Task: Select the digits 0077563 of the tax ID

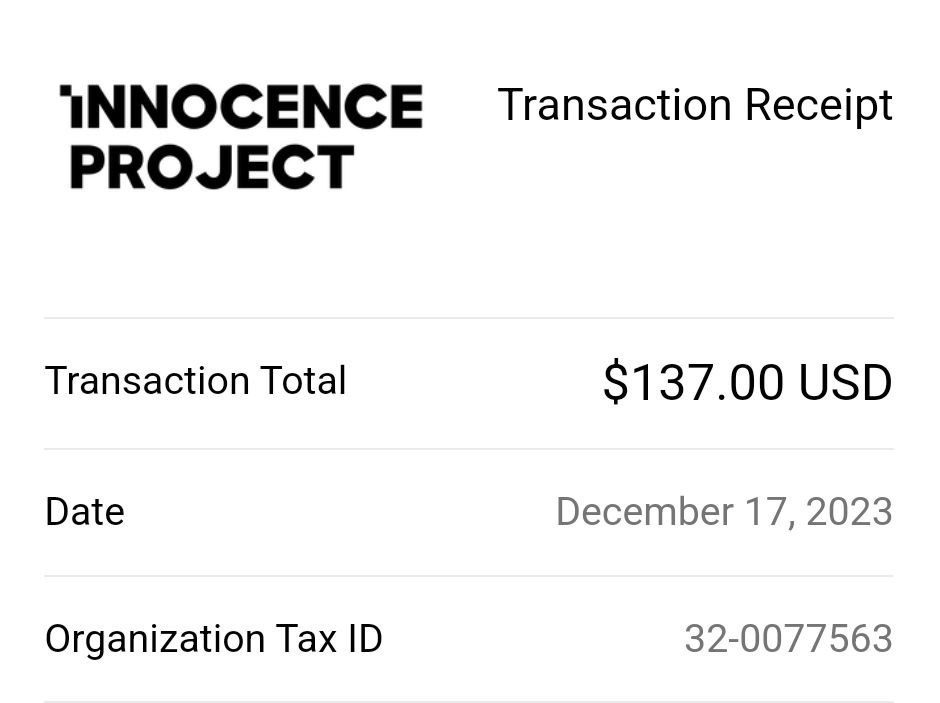Action: [817, 639]
